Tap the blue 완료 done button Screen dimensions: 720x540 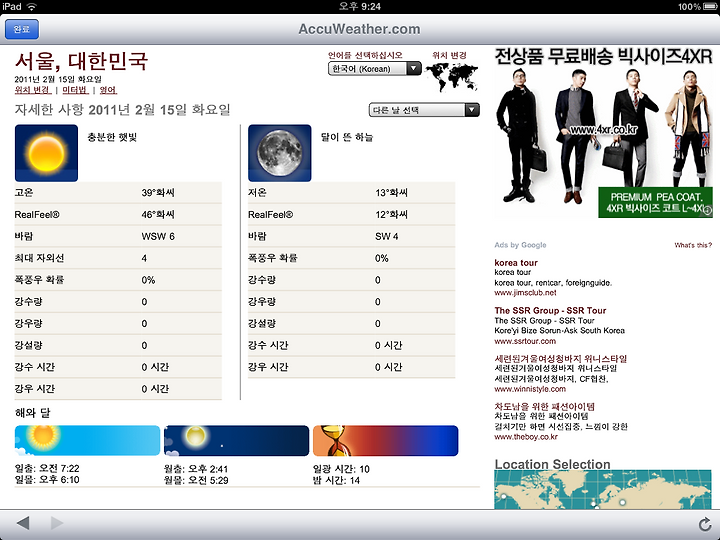[22, 29]
